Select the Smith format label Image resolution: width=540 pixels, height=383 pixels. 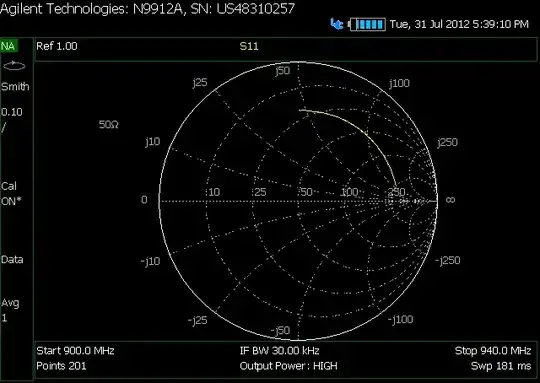click(15, 86)
